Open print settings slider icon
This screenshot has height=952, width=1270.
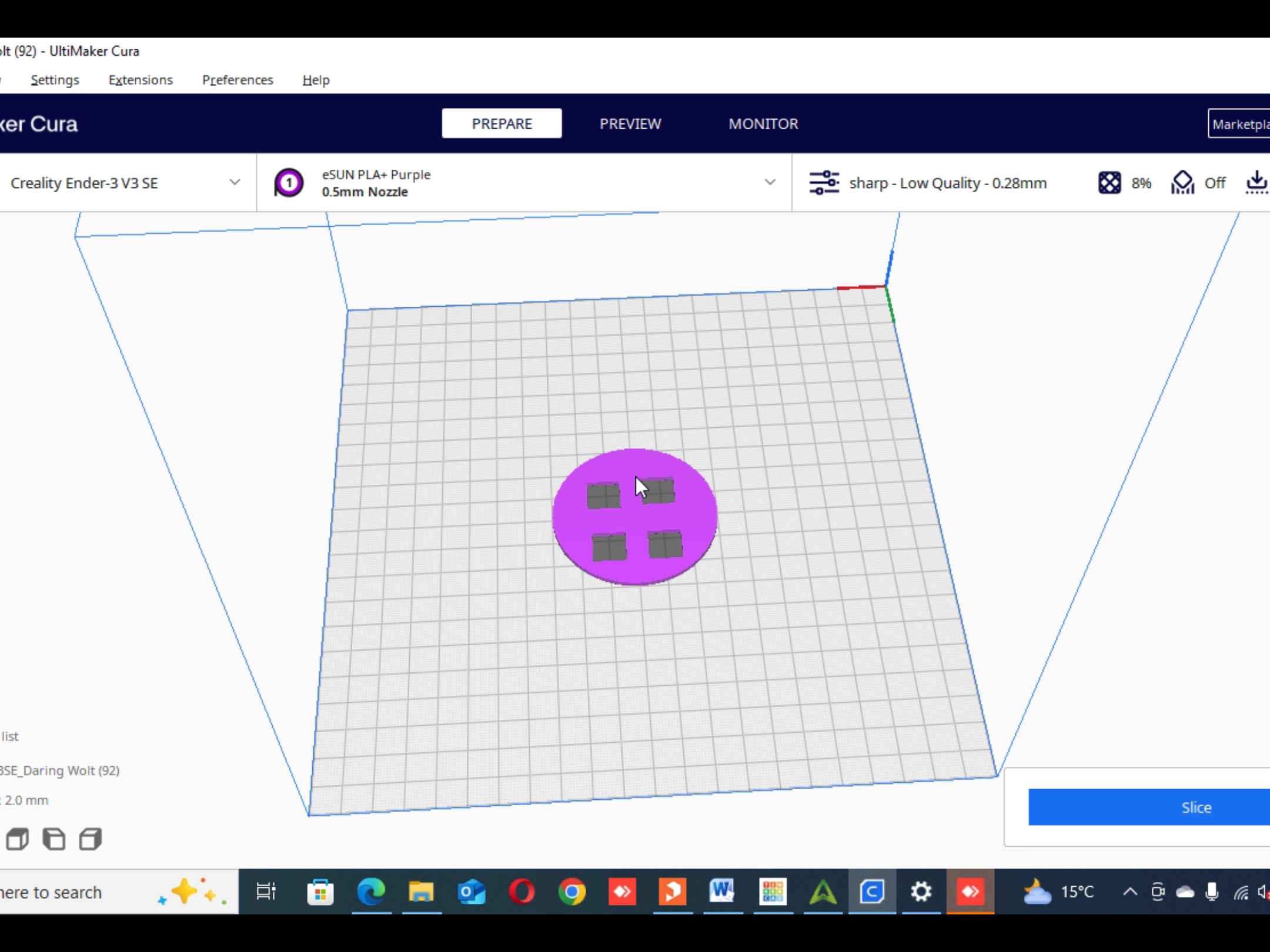[x=824, y=183]
